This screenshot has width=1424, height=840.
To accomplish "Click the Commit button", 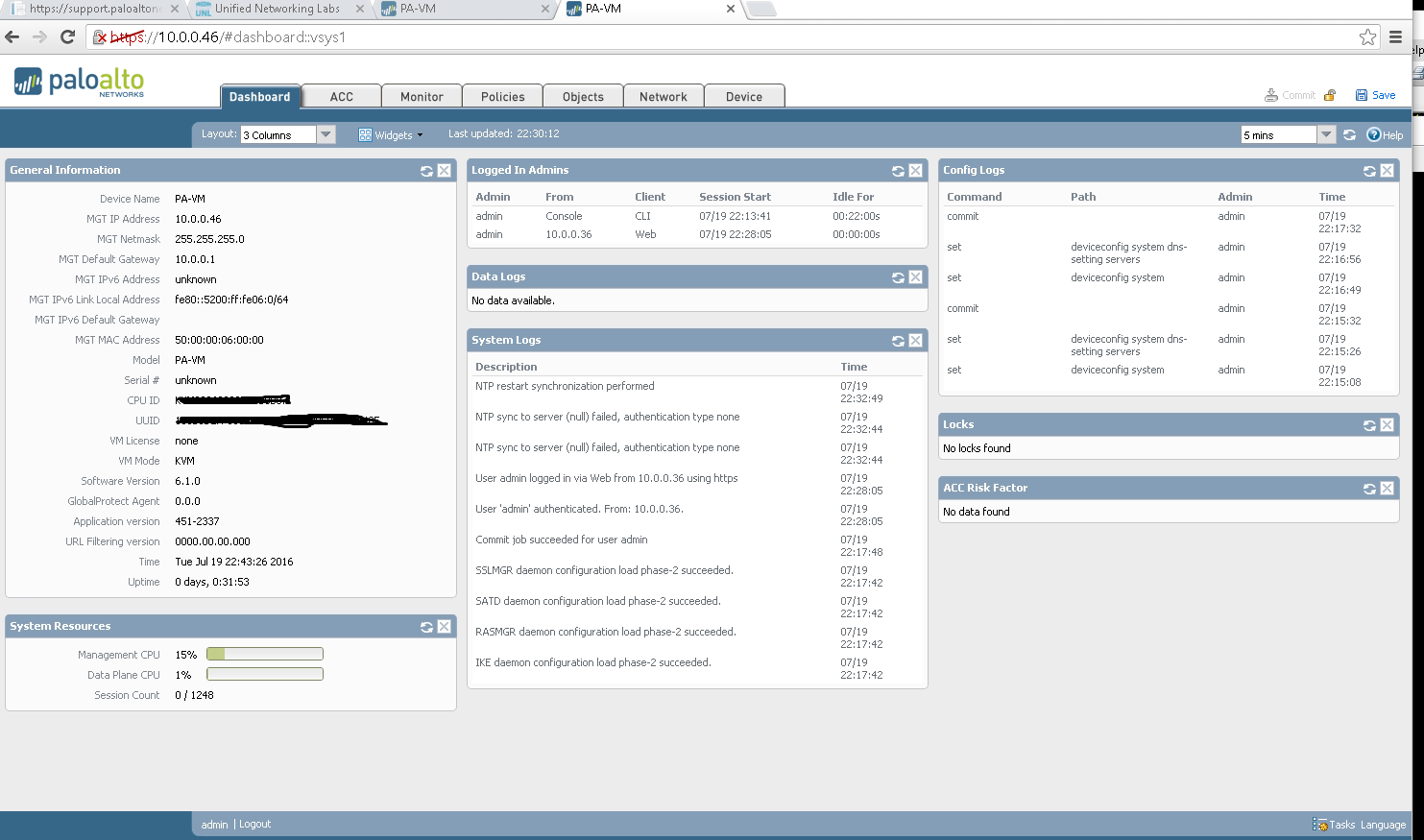I will (1290, 95).
